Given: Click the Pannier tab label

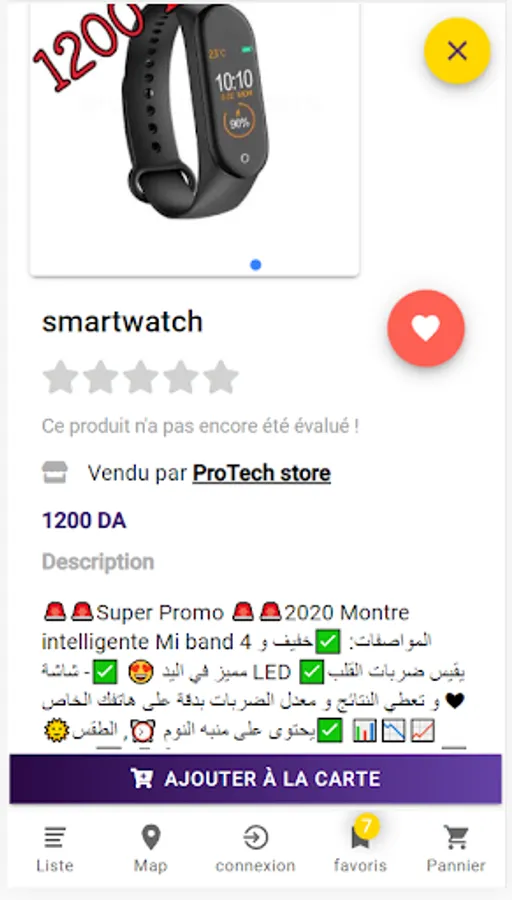Looking at the screenshot, I should point(456,866).
